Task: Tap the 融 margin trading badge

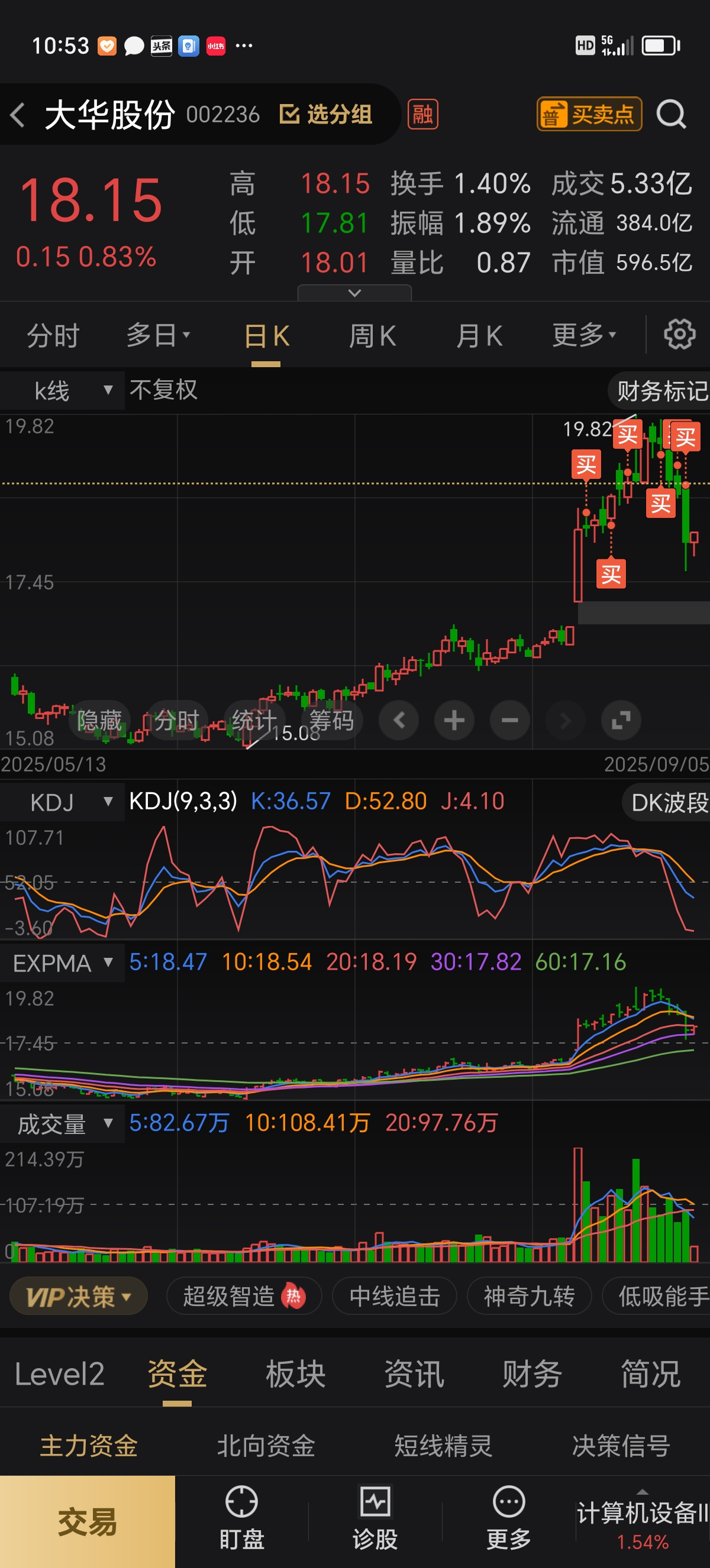Action: tap(422, 114)
